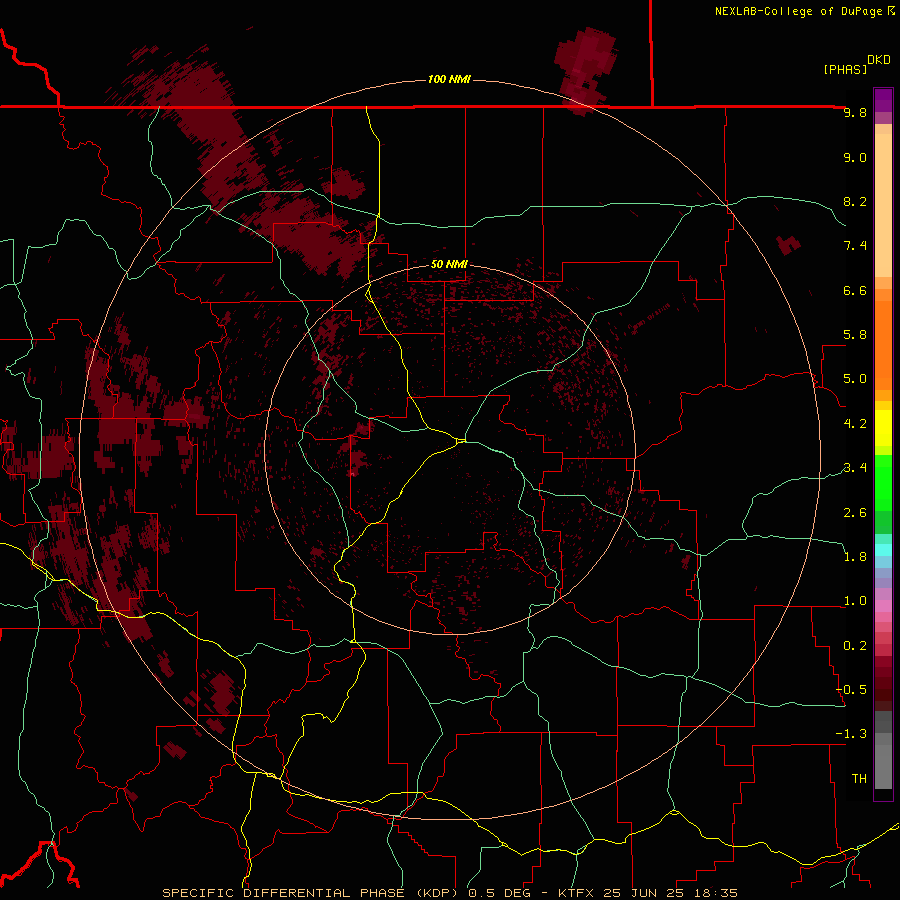Click the Specific Differential Phase caption text
The width and height of the screenshot is (900, 900).
[450, 893]
